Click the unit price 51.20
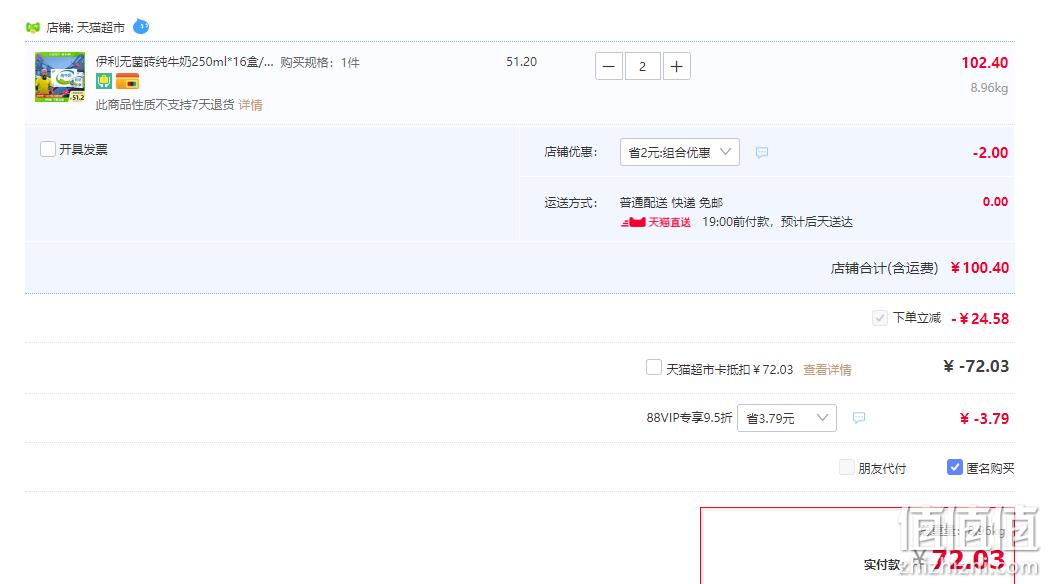Screen dimensions: 1048x584 point(521,61)
